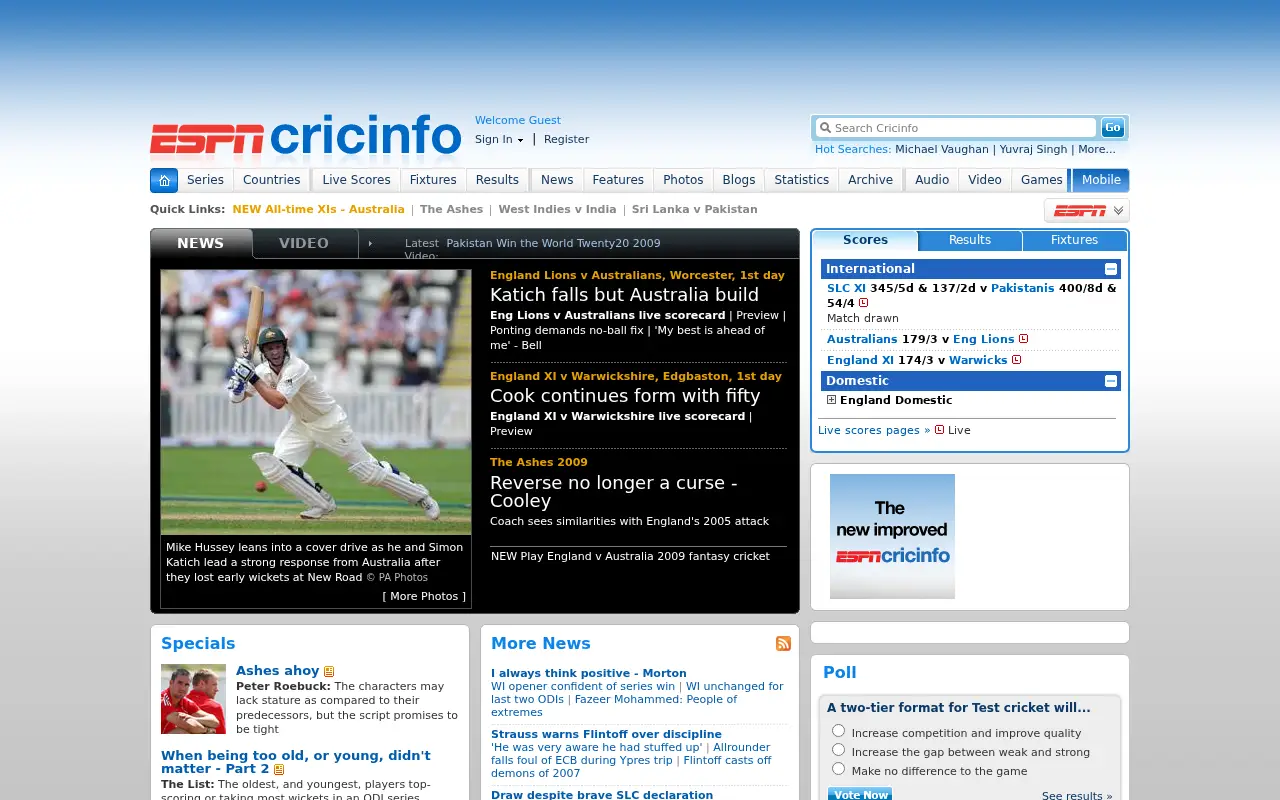
Task: Click the search magnifier icon
Action: coord(825,128)
